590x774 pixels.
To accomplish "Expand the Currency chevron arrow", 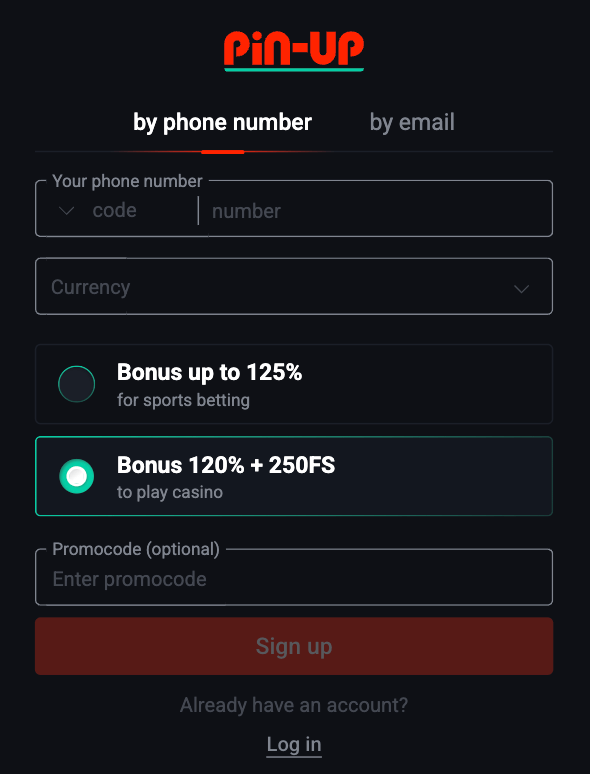I will (x=521, y=288).
